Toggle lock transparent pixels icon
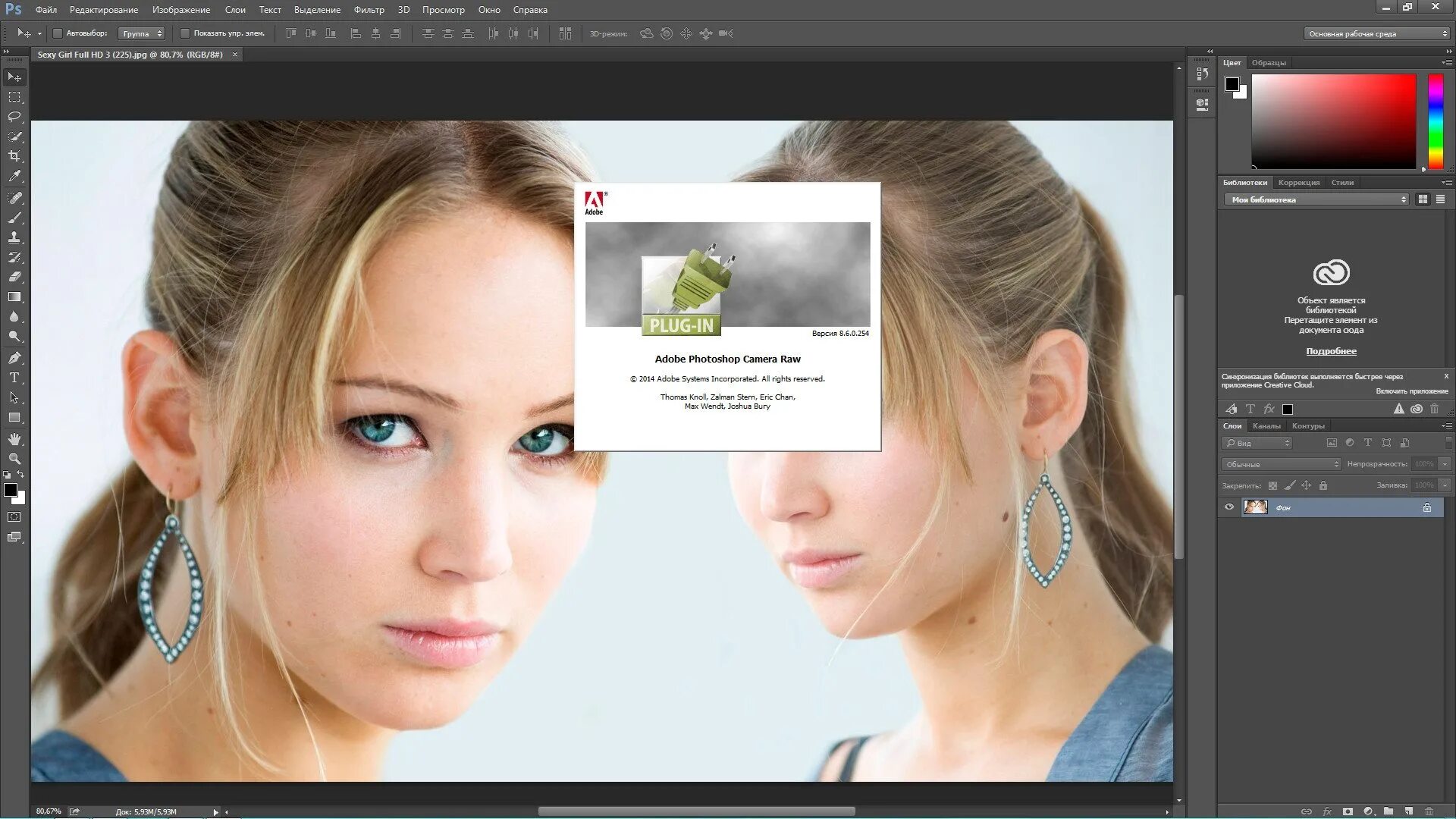 pyautogui.click(x=1272, y=485)
